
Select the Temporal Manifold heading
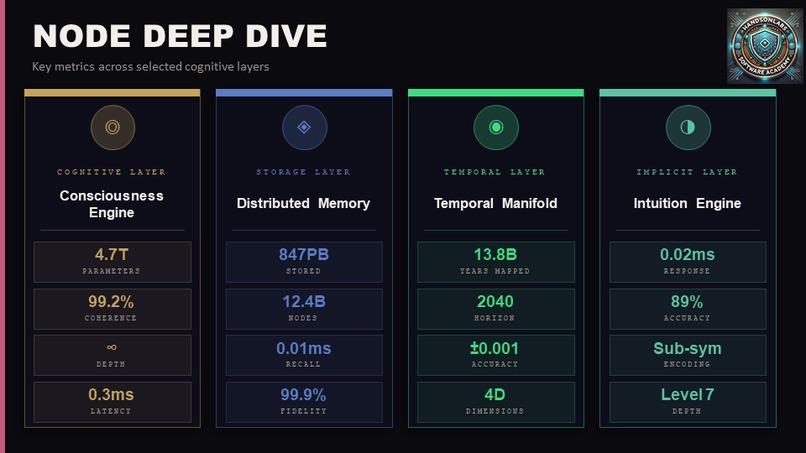[496, 204]
